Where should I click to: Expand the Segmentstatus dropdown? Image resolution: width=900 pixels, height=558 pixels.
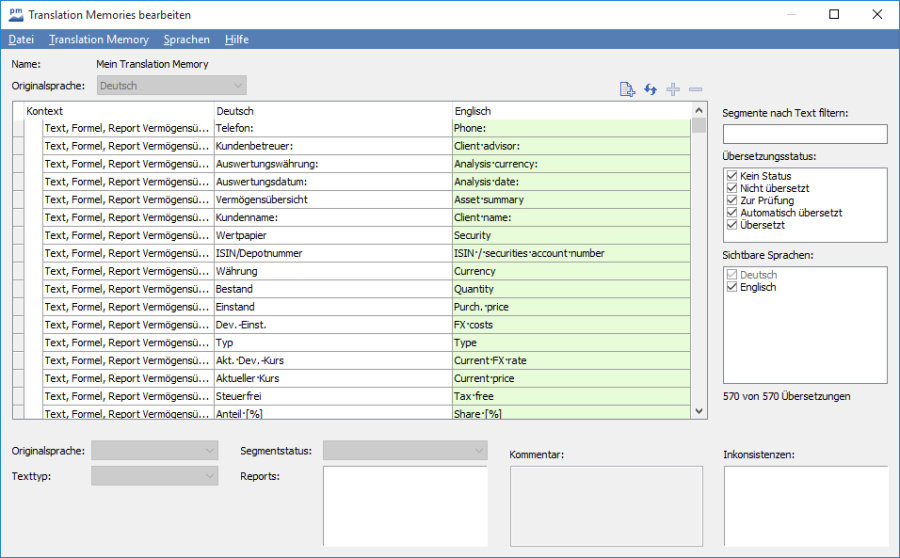pyautogui.click(x=404, y=451)
